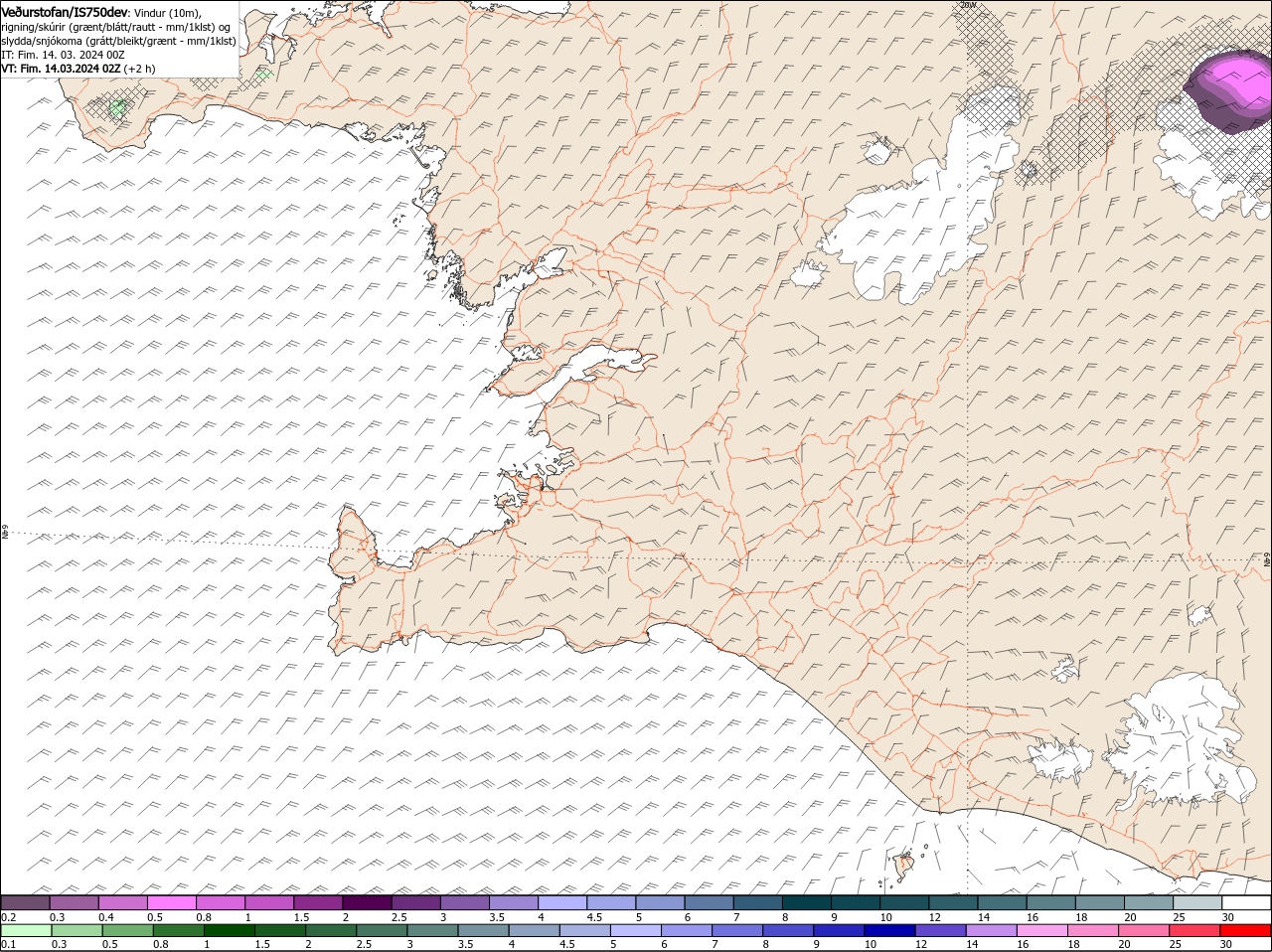Pick the snow legend swatch at 12
Screen dimensions: 1272x952
954,902
